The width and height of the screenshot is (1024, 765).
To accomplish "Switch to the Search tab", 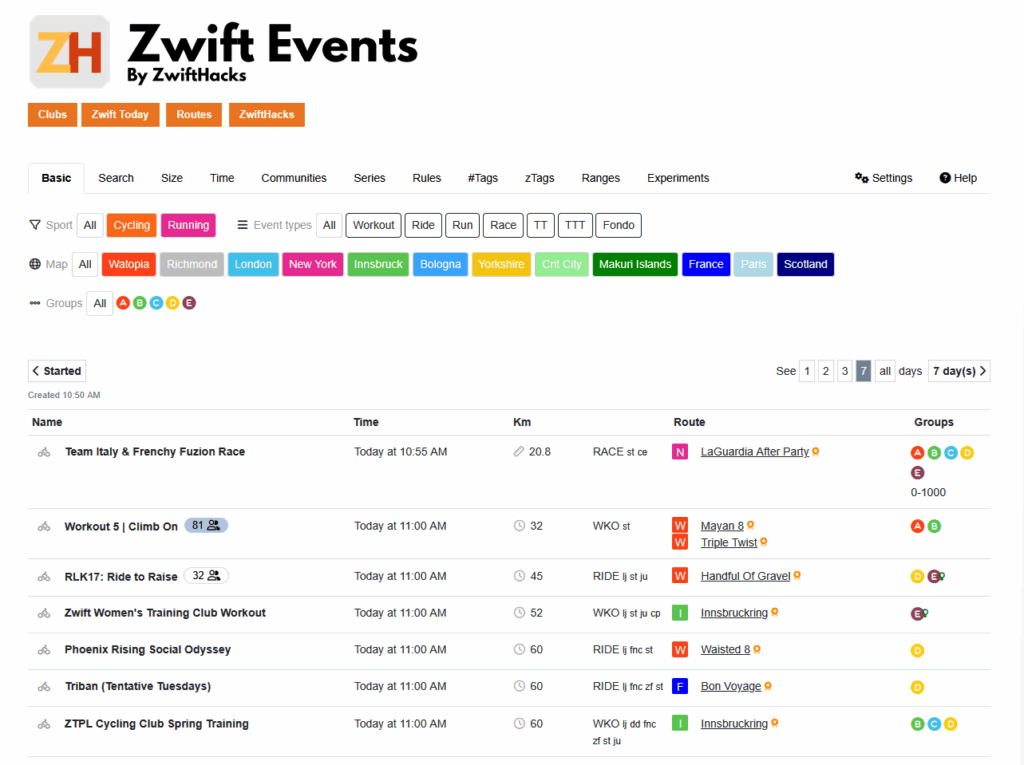I will click(x=116, y=178).
